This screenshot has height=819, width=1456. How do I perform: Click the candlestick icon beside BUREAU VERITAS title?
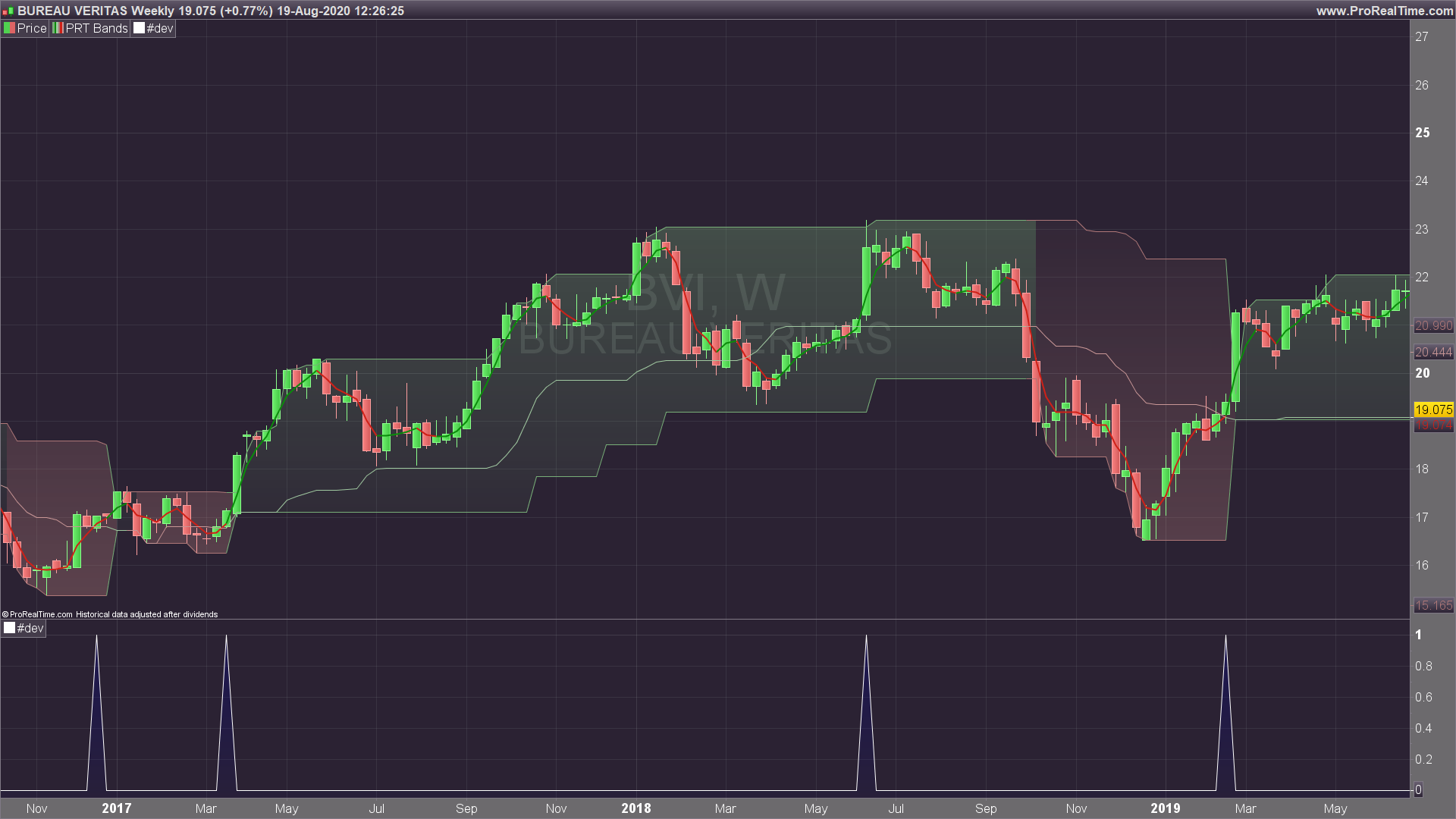click(8, 11)
